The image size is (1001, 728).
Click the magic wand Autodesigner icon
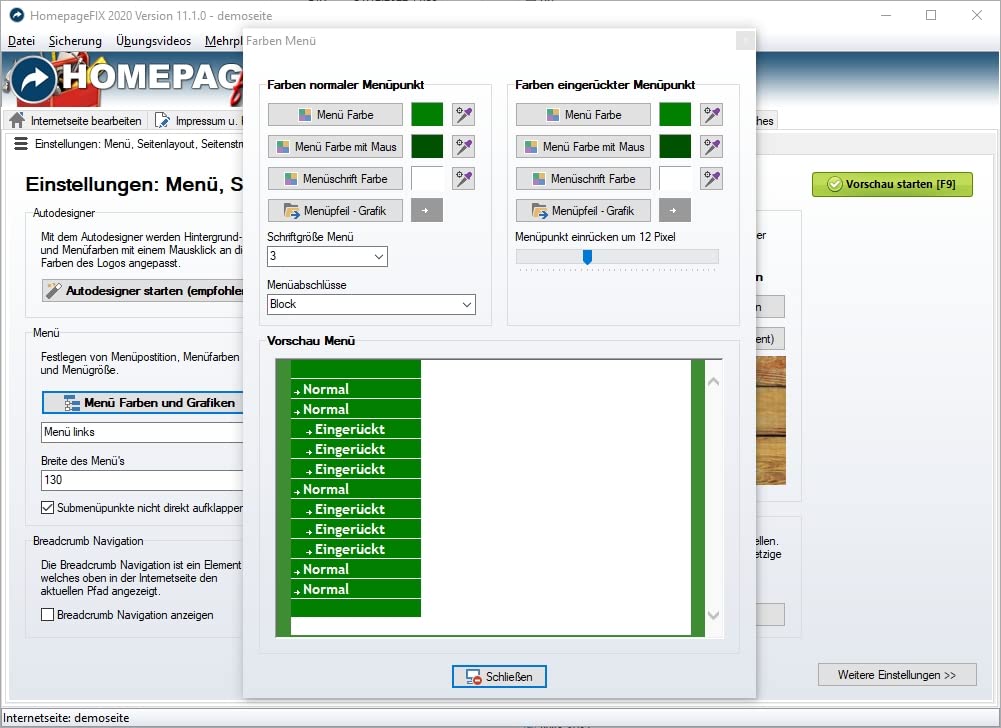coord(53,291)
